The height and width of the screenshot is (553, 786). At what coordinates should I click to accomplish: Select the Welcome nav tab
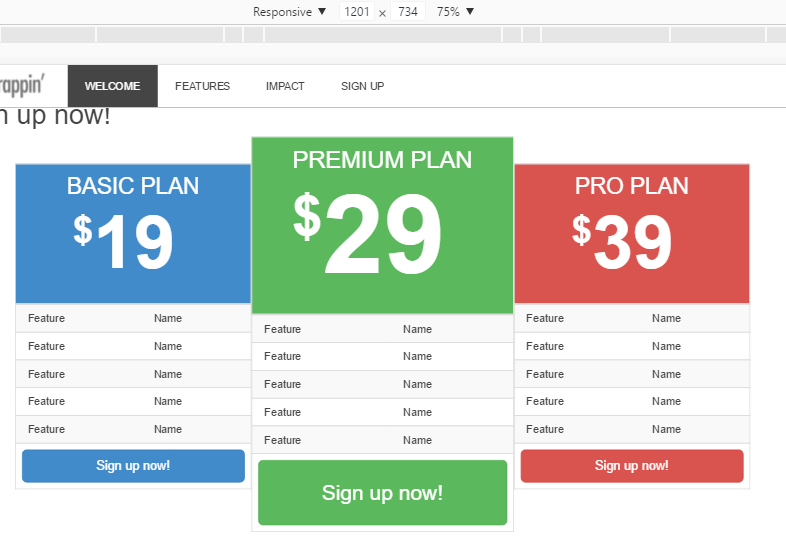pyautogui.click(x=112, y=86)
